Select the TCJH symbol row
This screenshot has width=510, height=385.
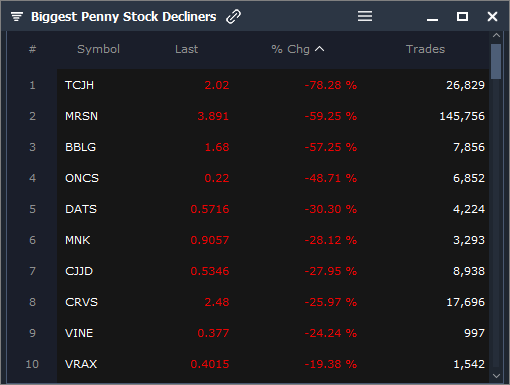coord(273,85)
